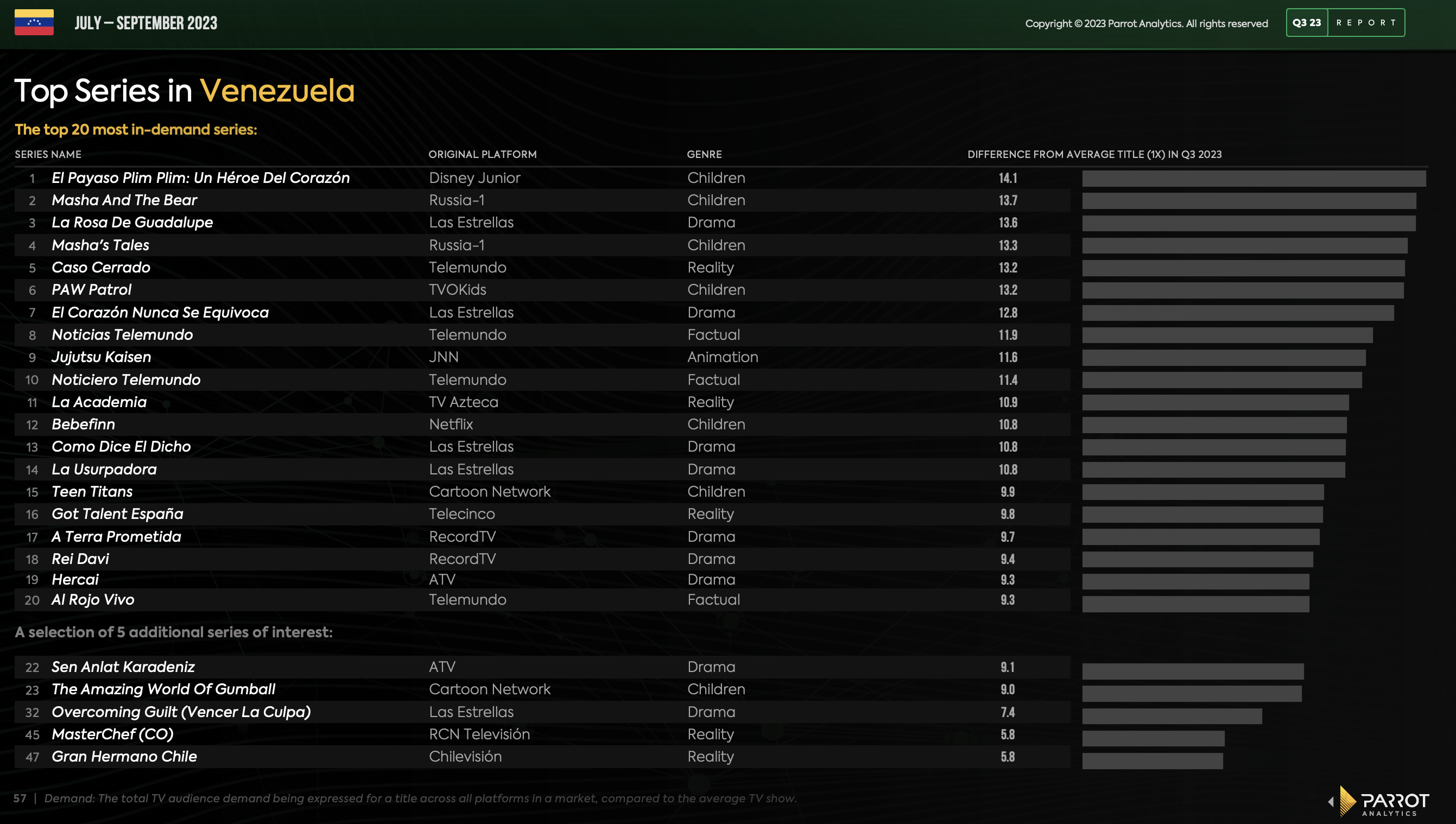Click the 'ORIGINAL PLATFORM' column header
Viewport: 1456px width, 824px height.
tap(483, 154)
